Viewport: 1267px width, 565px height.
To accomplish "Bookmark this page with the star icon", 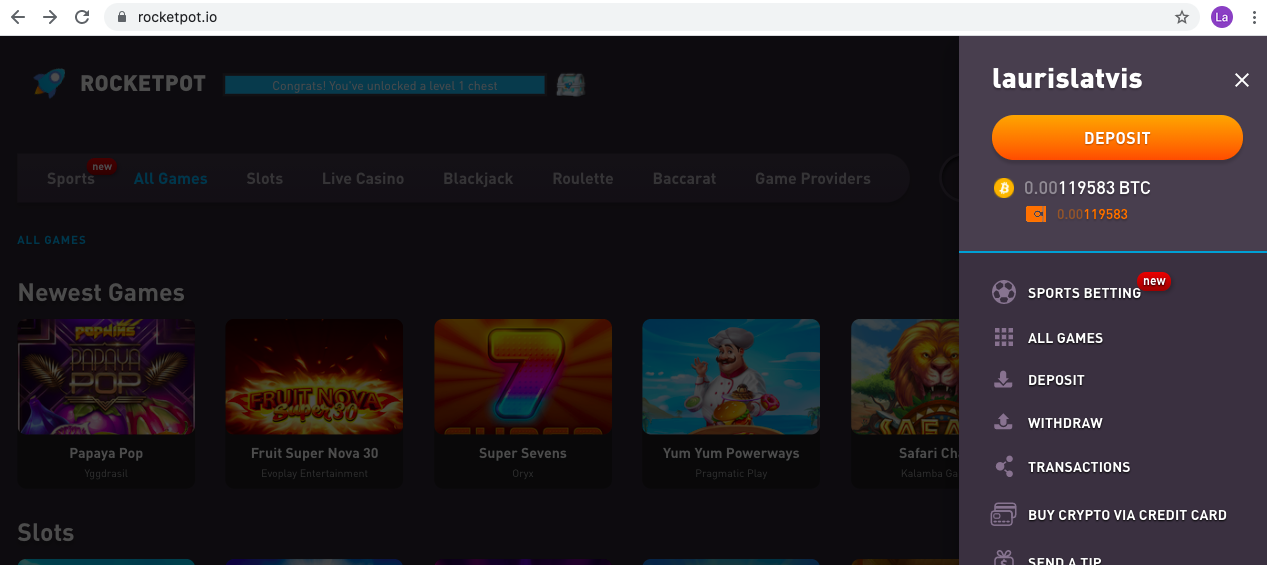I will [x=1181, y=17].
